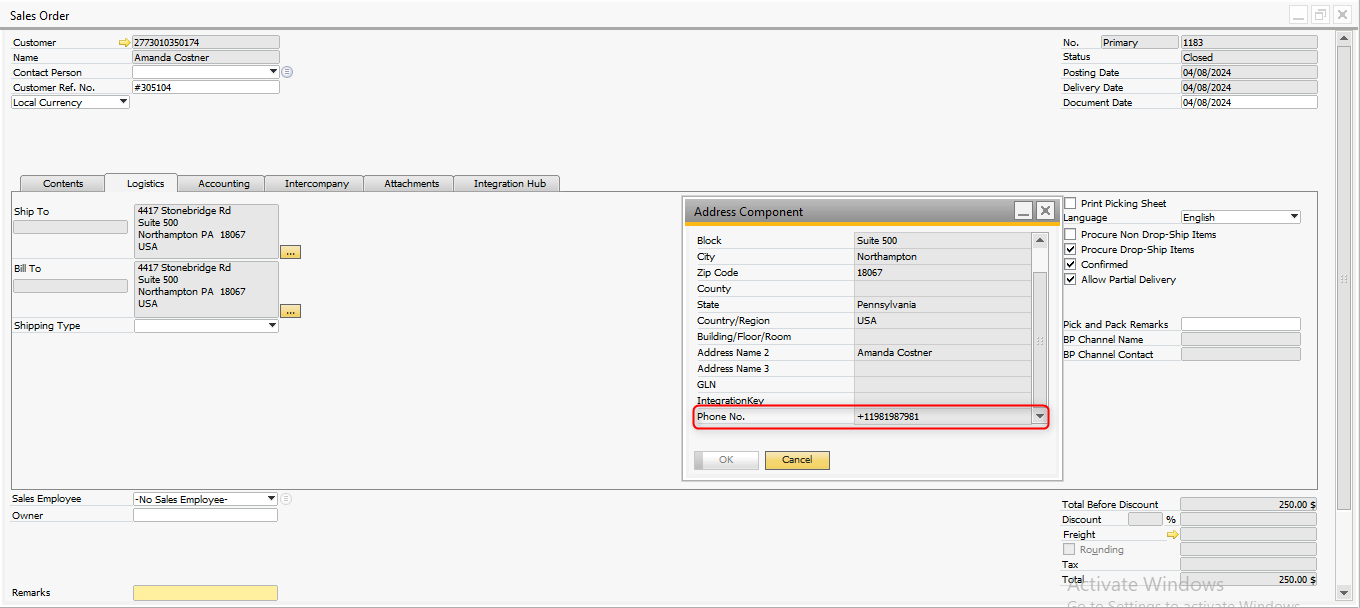
Task: Click the details icon next to Contact Person
Action: pos(287,72)
